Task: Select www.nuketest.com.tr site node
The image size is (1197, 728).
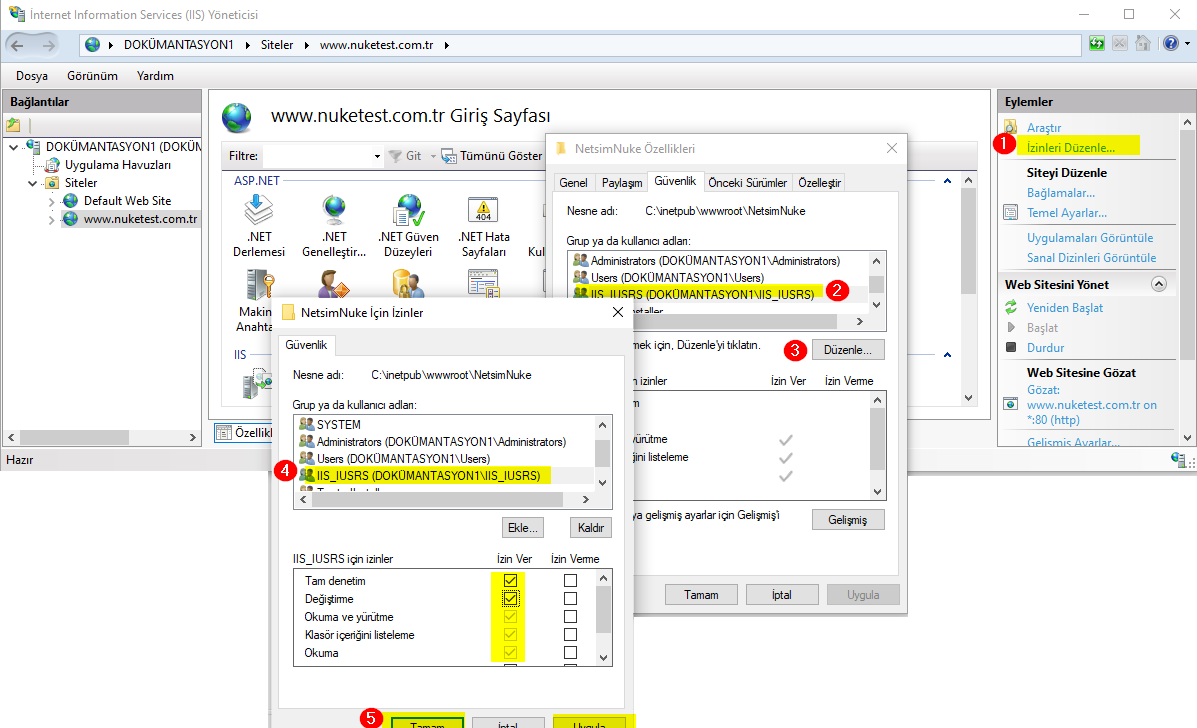Action: (x=140, y=219)
